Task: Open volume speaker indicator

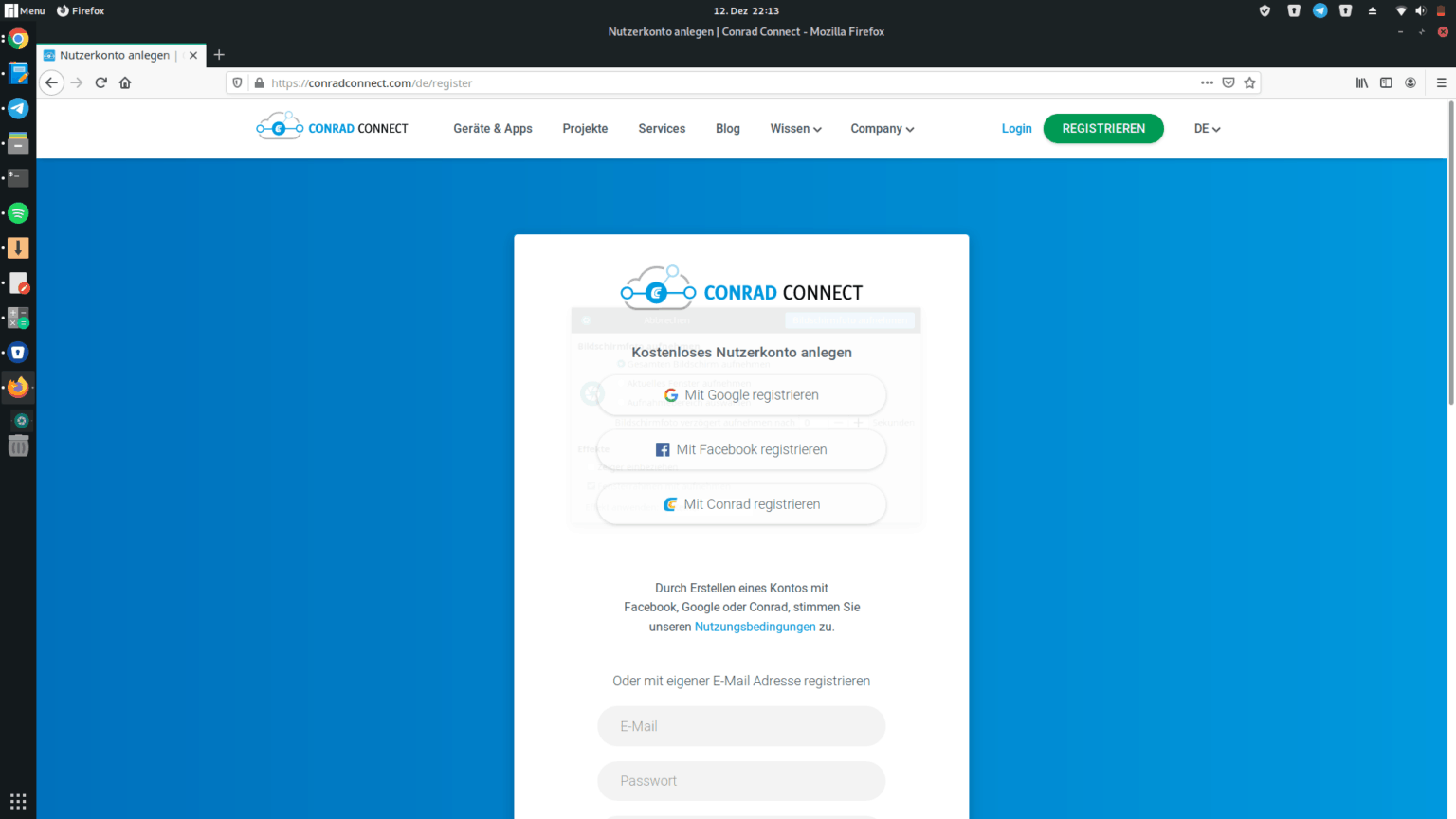Action: click(x=1420, y=10)
